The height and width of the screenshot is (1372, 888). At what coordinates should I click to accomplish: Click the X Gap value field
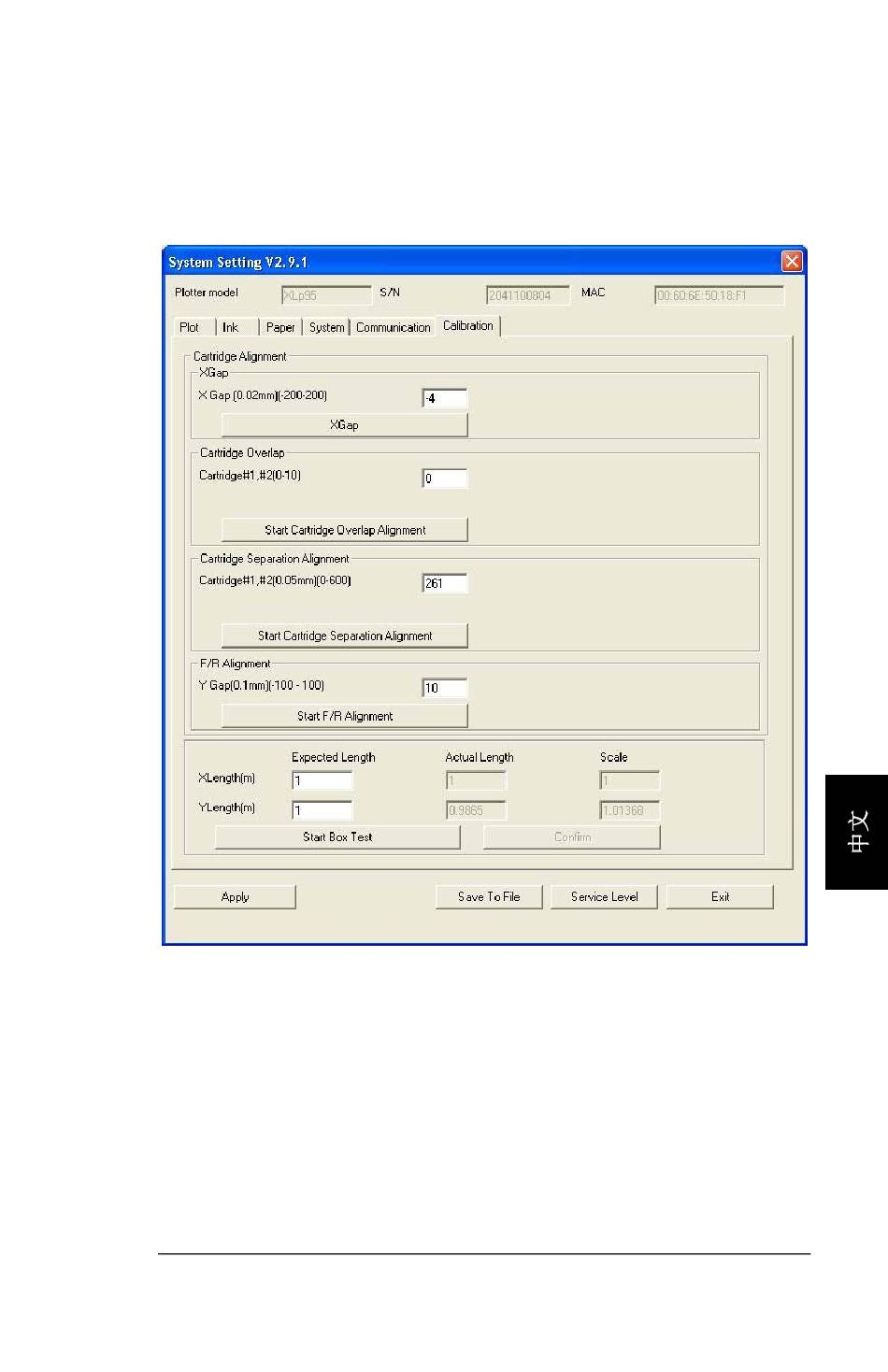pos(444,399)
